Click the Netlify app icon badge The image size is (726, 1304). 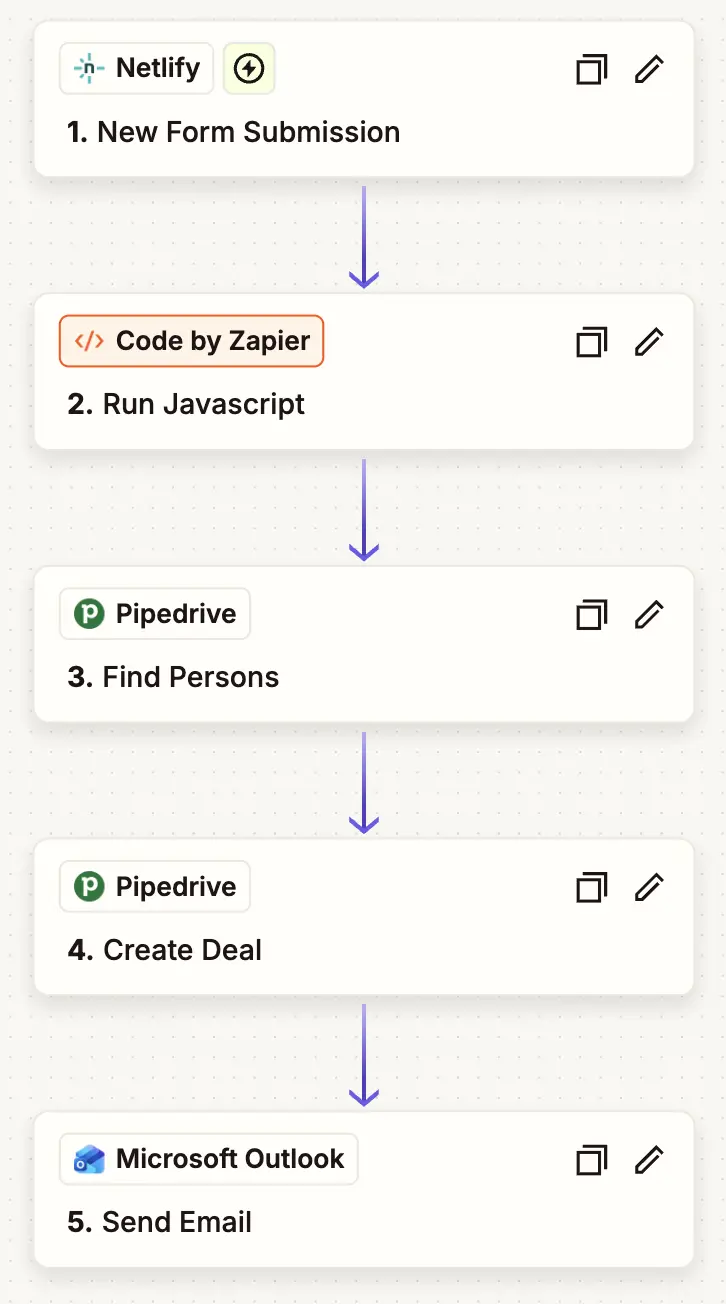[136, 68]
